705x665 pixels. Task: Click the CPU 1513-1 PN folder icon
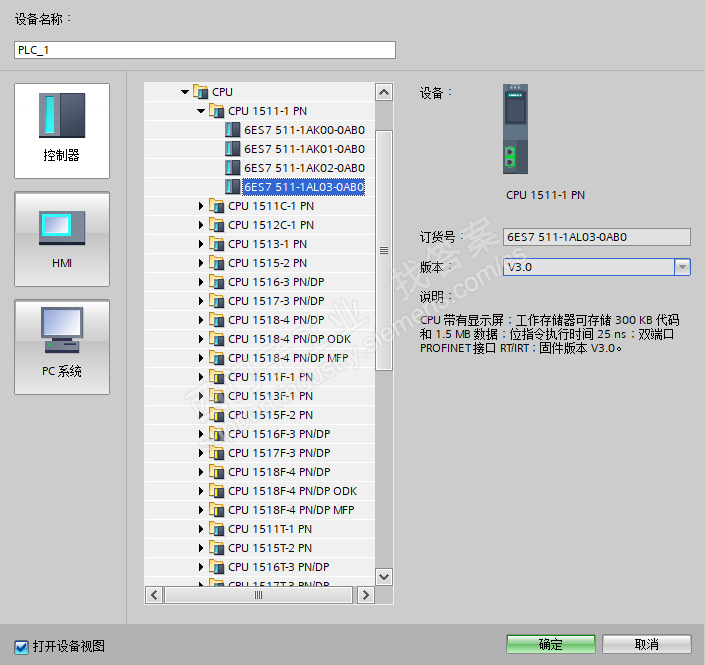(217, 244)
